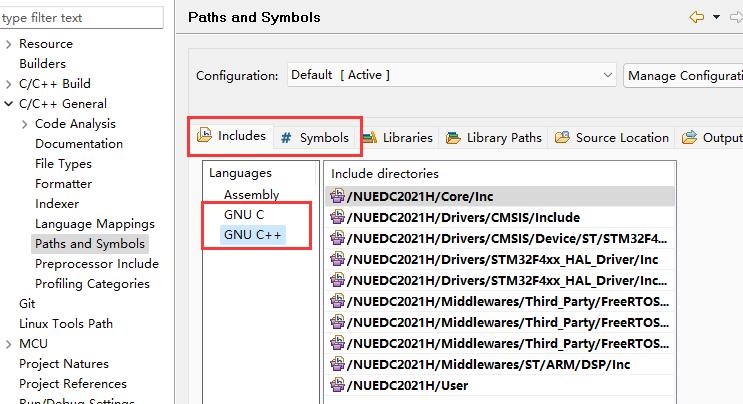Open the Preprocessor Include page
The image size is (743, 404).
(97, 264)
